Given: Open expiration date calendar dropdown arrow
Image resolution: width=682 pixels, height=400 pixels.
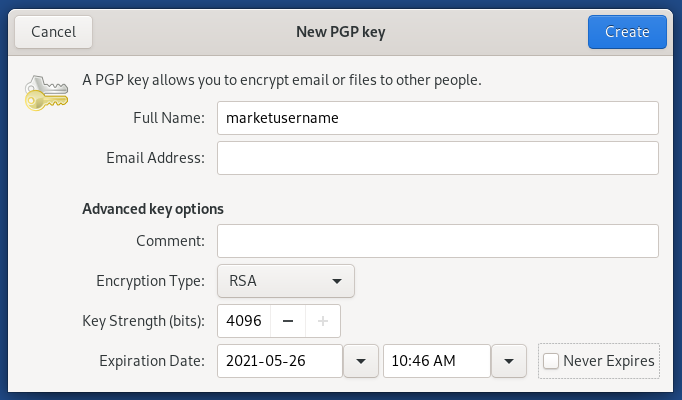Looking at the screenshot, I should (x=361, y=361).
